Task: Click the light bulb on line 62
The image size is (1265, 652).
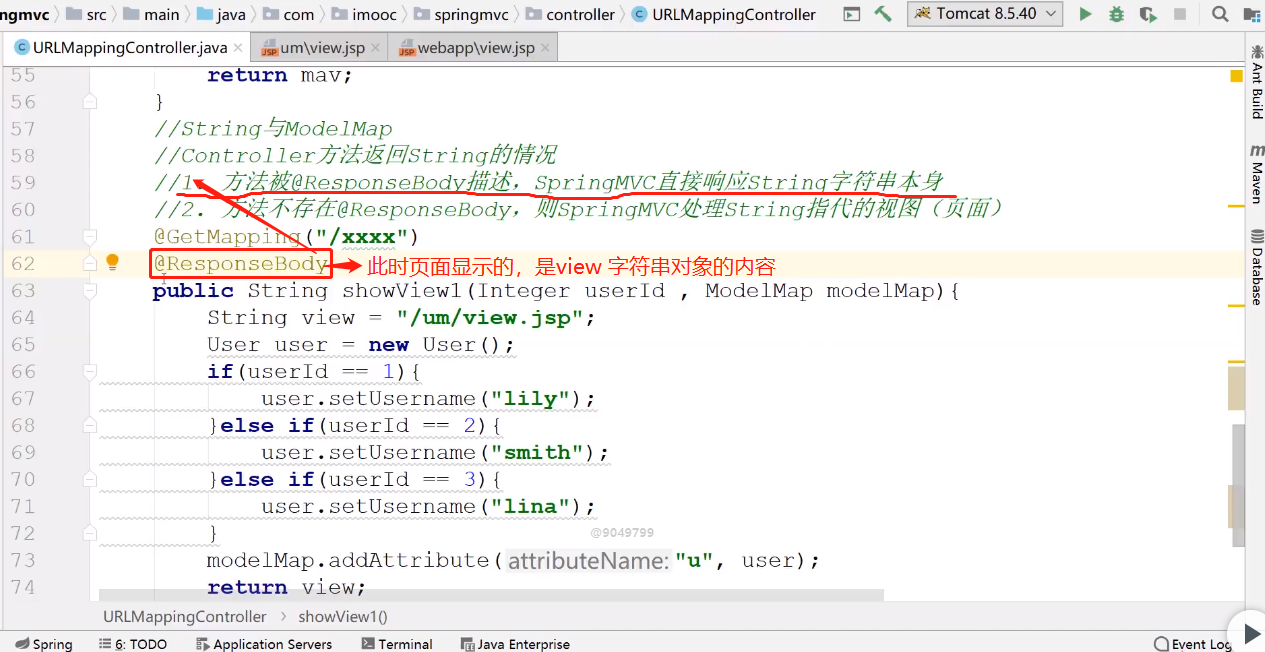Action: click(x=113, y=262)
